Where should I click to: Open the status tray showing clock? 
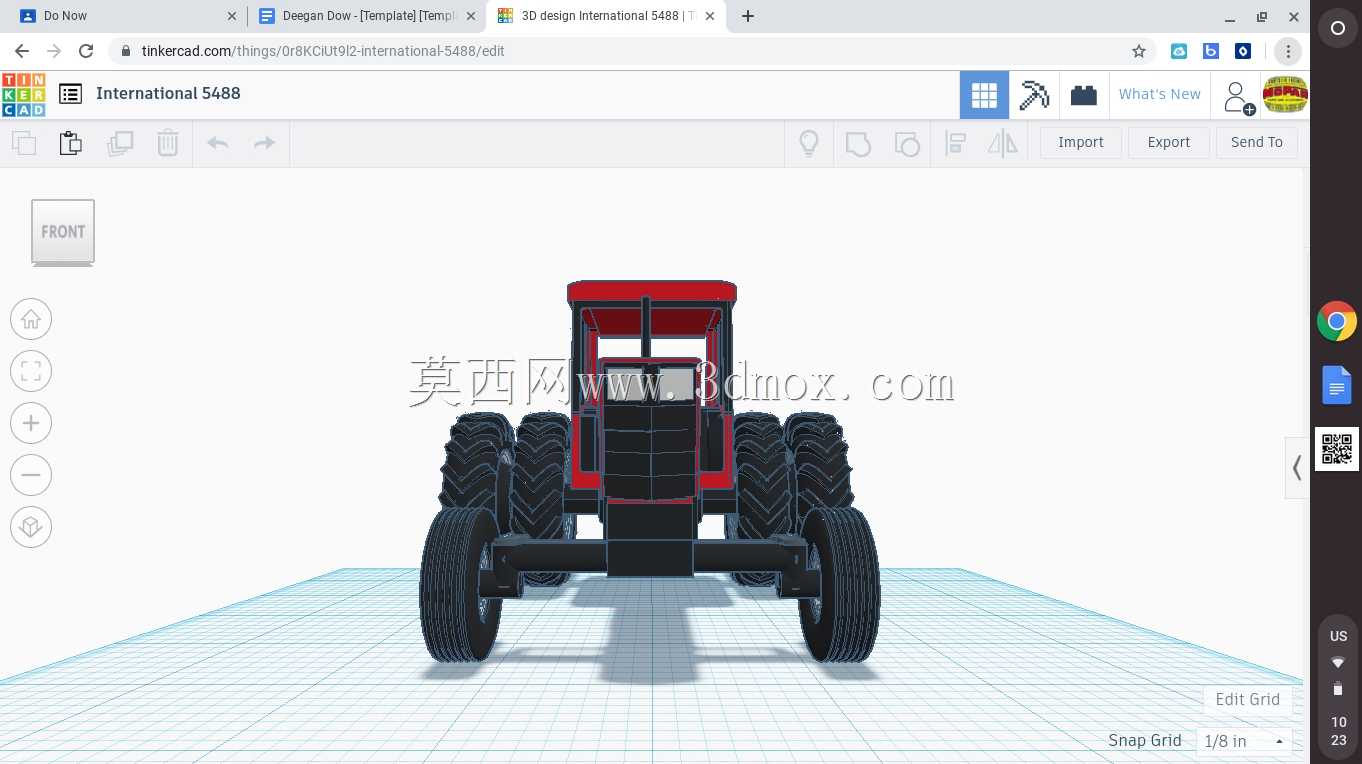point(1338,686)
